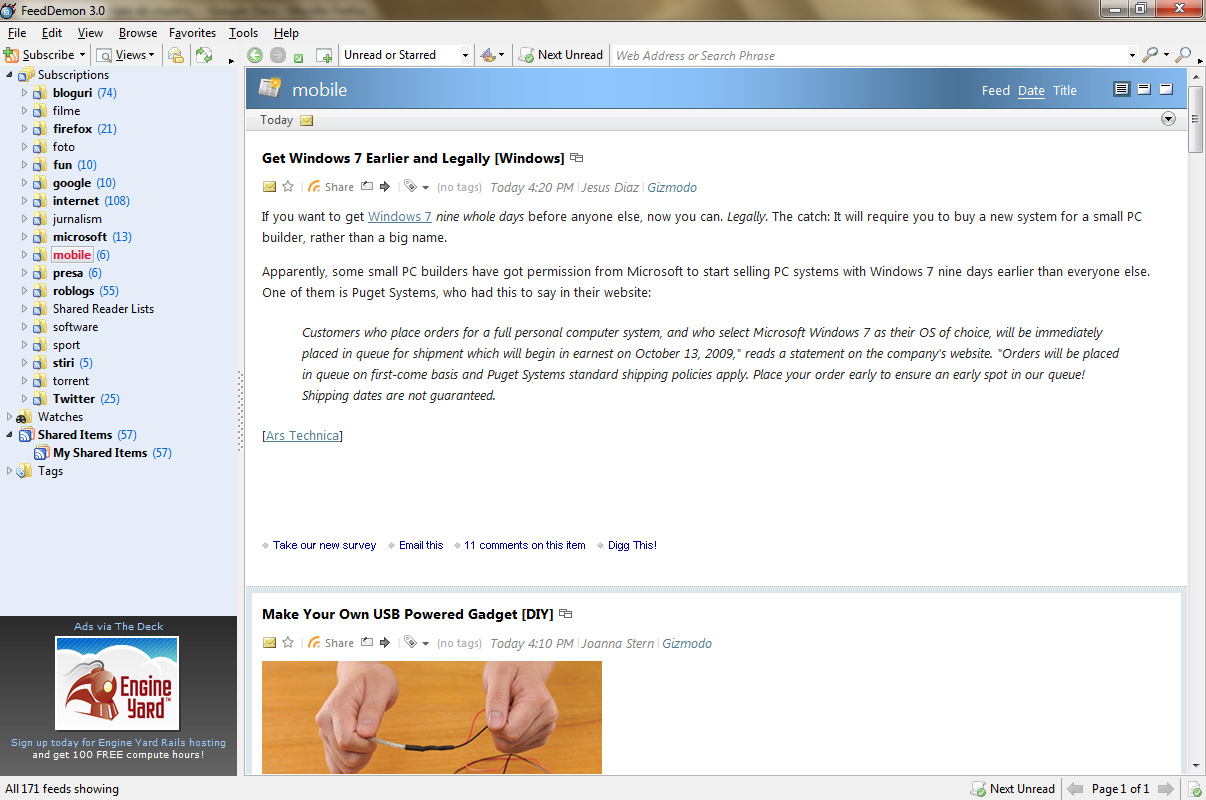
Task: Open 11 comments on this item link
Action: point(525,546)
